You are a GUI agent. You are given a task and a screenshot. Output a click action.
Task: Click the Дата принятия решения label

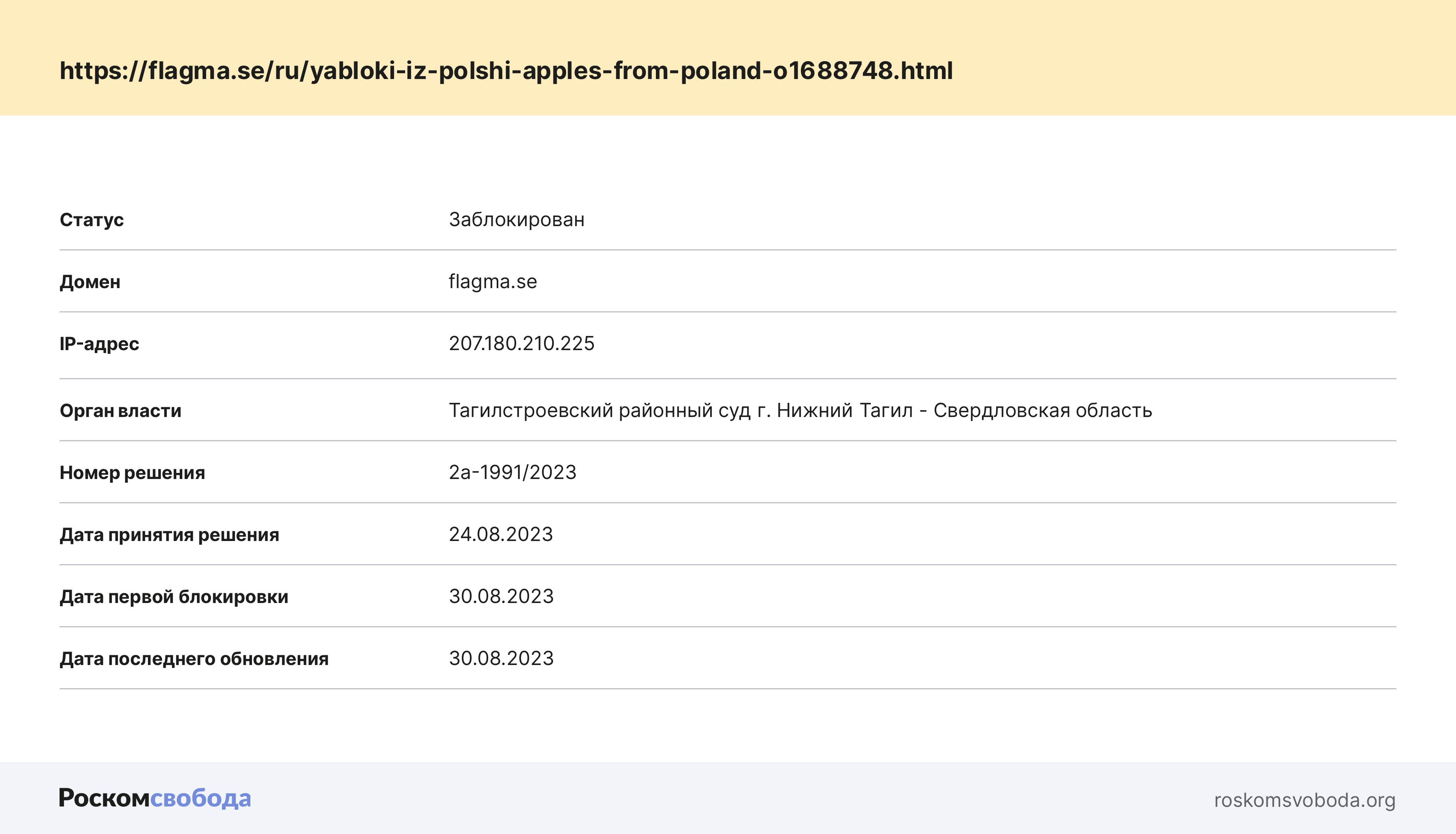point(169,535)
